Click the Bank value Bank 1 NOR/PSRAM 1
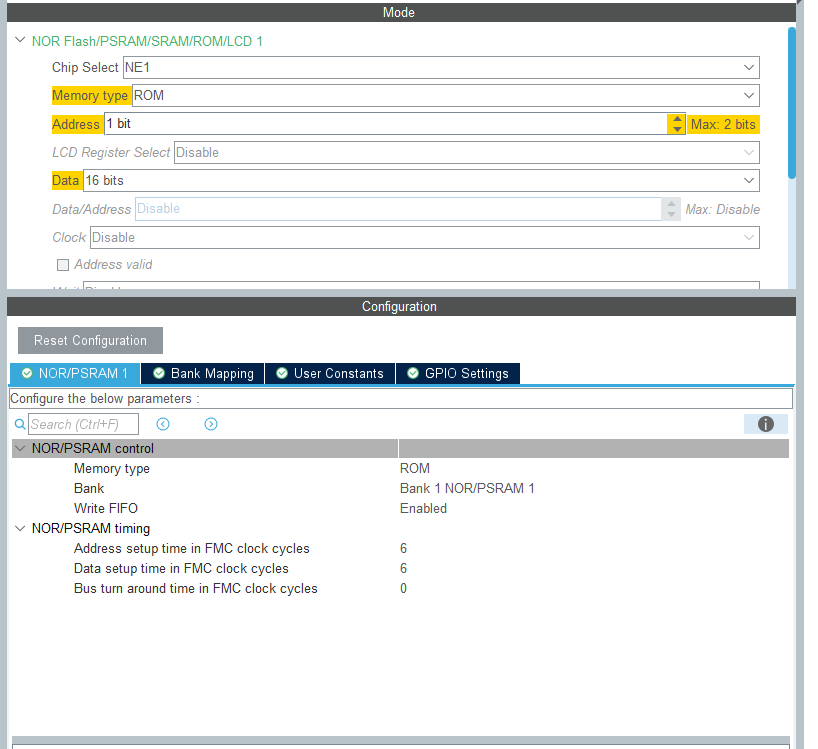 [x=467, y=488]
